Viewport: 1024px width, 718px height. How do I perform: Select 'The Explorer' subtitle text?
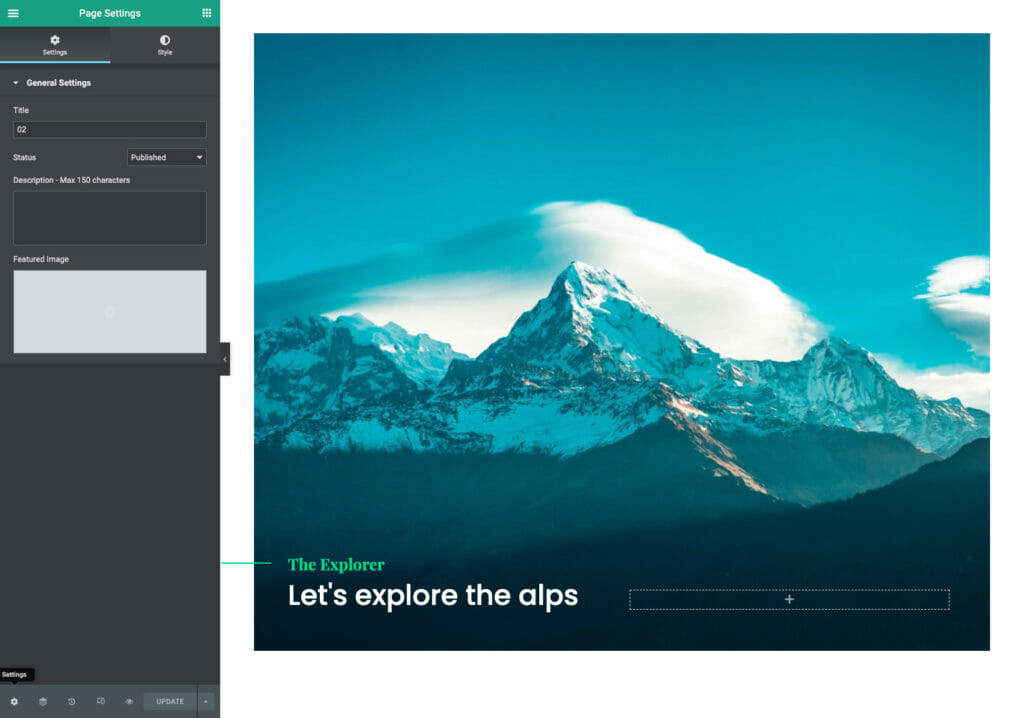pyautogui.click(x=336, y=565)
